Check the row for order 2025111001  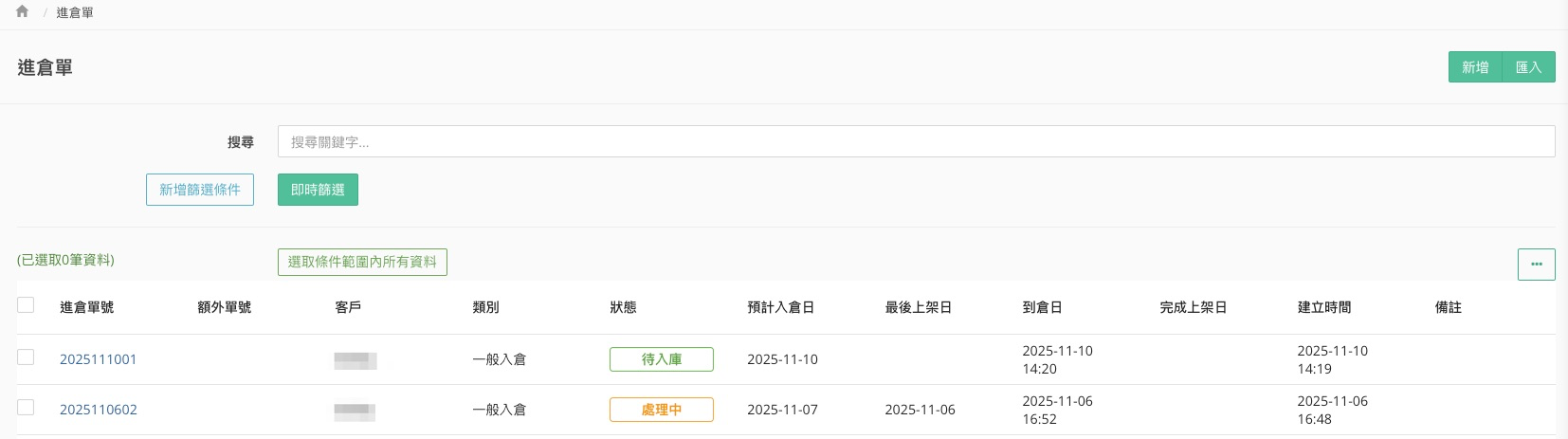click(x=26, y=357)
